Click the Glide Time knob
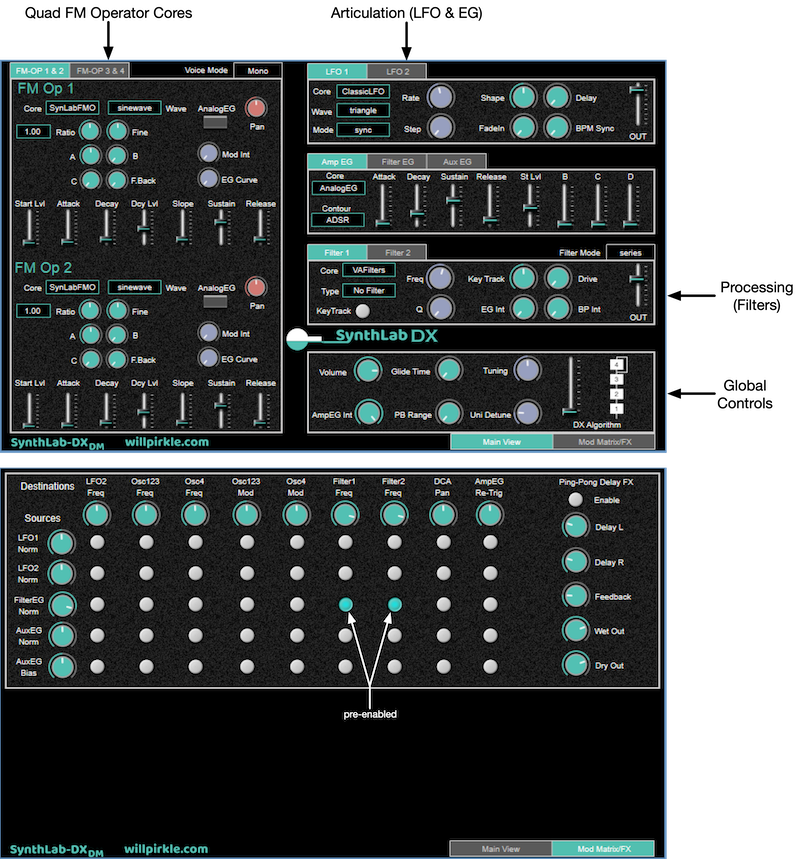800x859 pixels. [449, 370]
